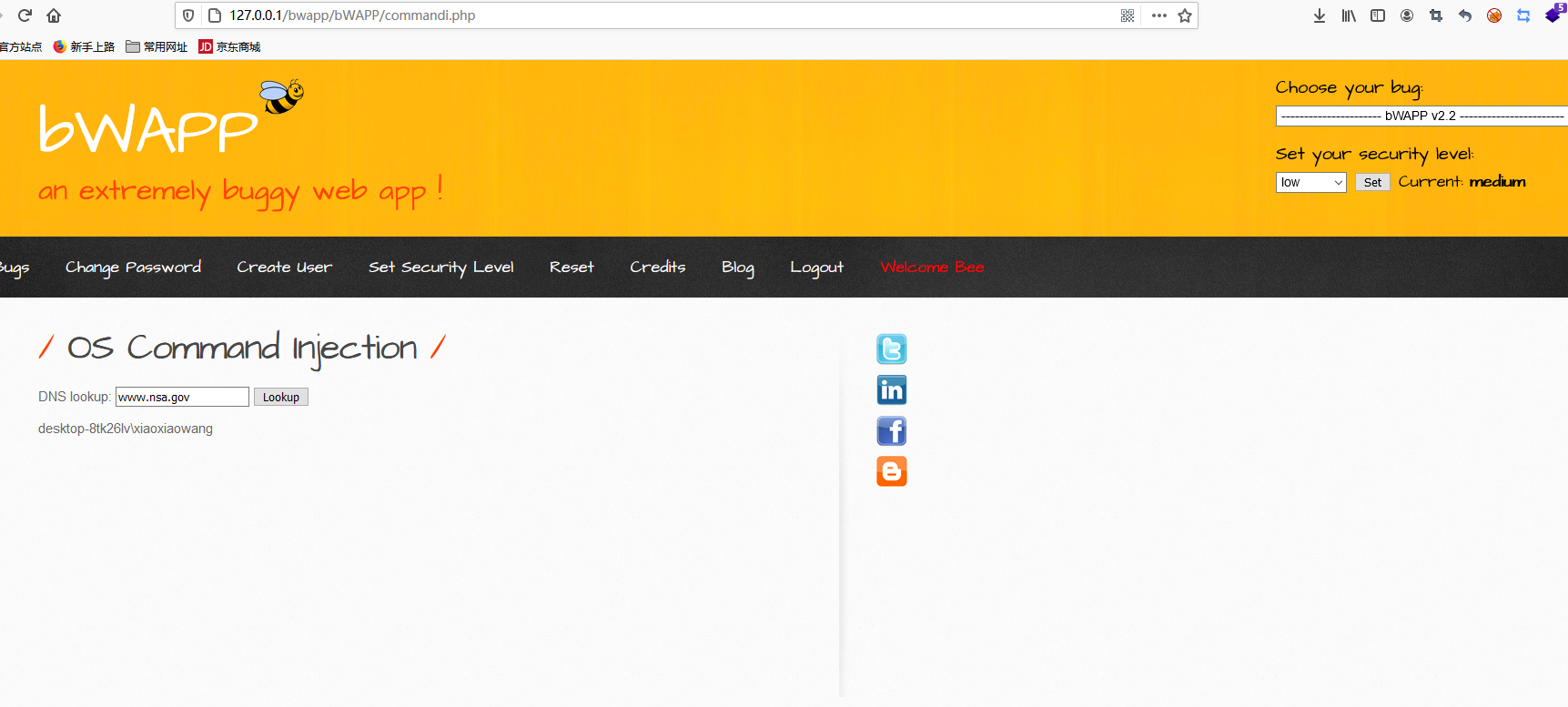Open the downloads arrow icon

(x=1320, y=15)
